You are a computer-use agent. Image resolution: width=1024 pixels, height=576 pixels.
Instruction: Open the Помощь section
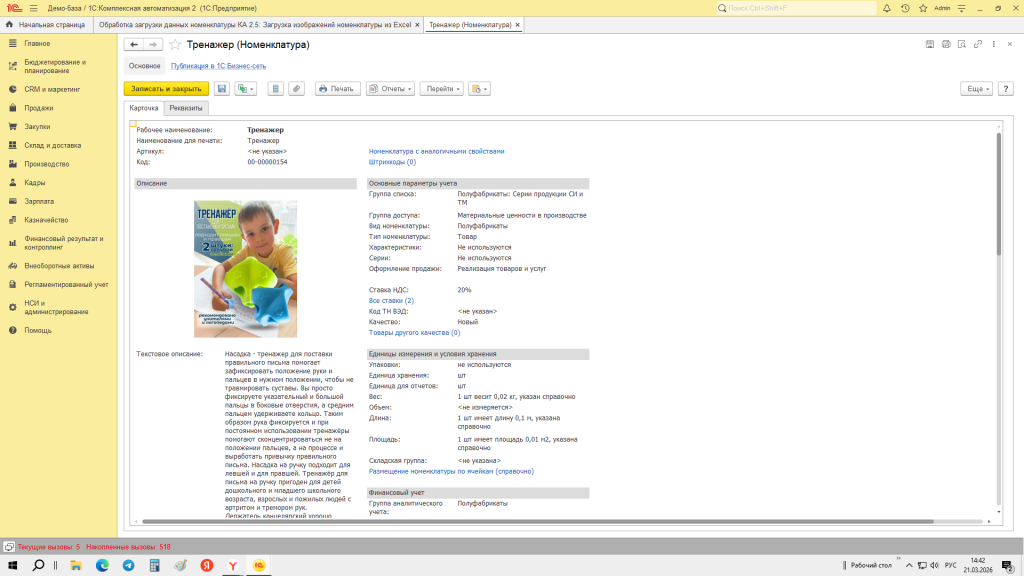pyautogui.click(x=38, y=330)
